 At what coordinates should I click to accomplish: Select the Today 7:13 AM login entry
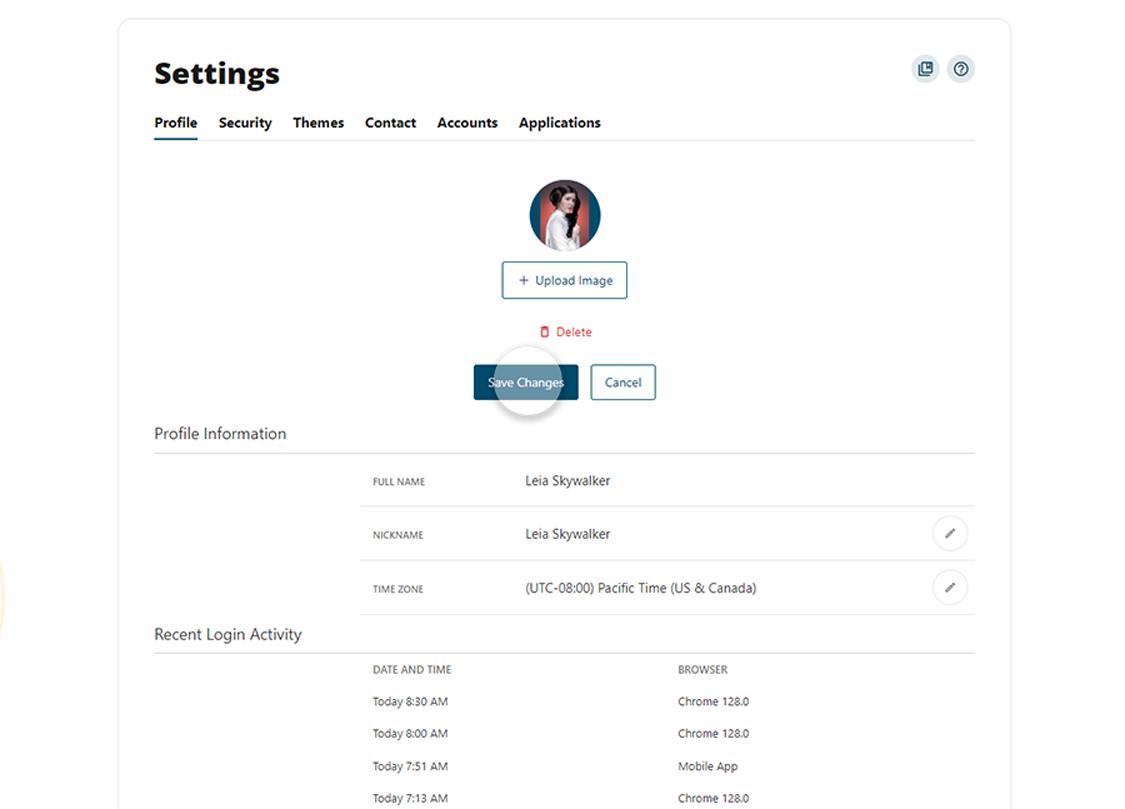click(410, 798)
